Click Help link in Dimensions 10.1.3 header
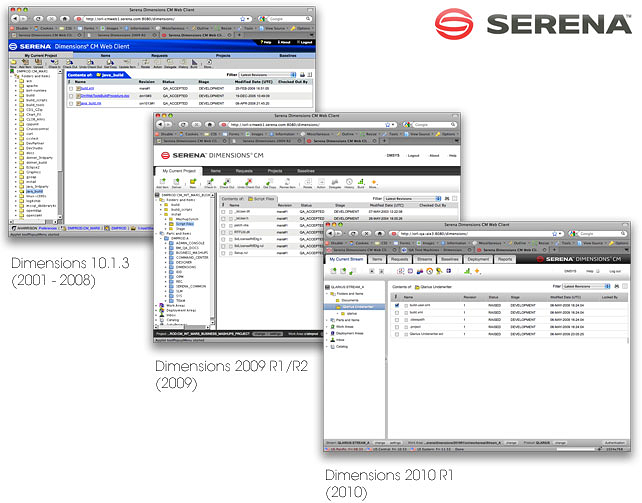 pos(266,42)
